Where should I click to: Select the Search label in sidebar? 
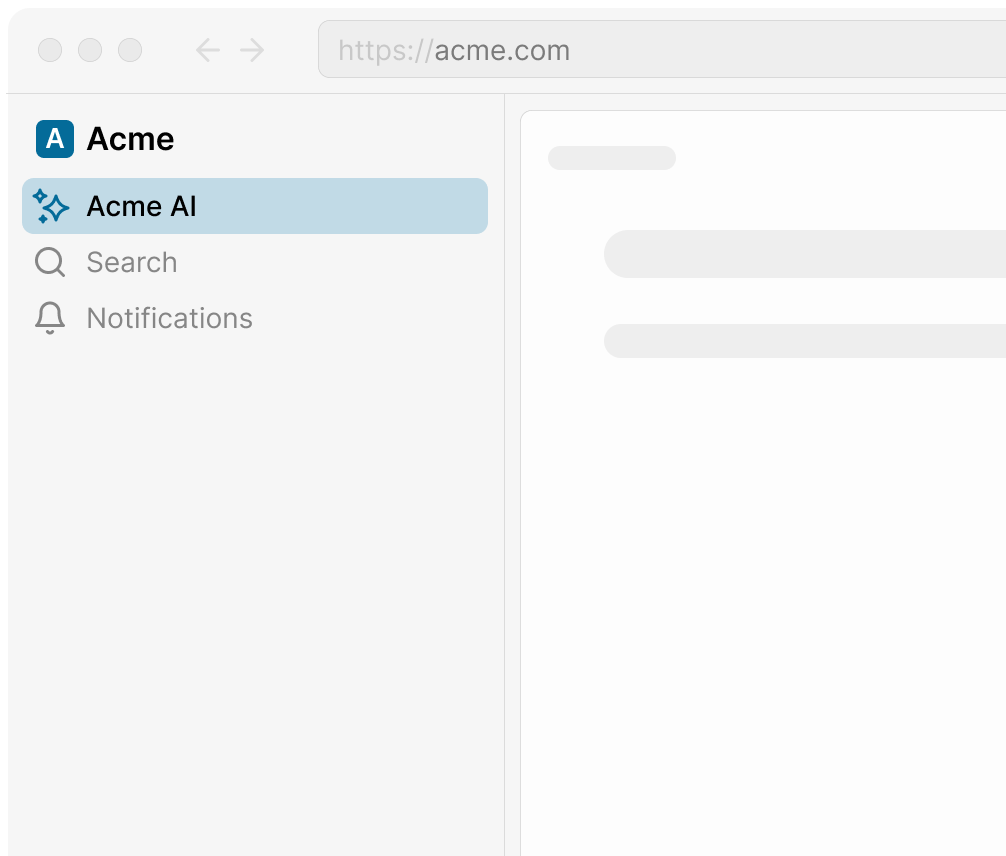(x=132, y=262)
